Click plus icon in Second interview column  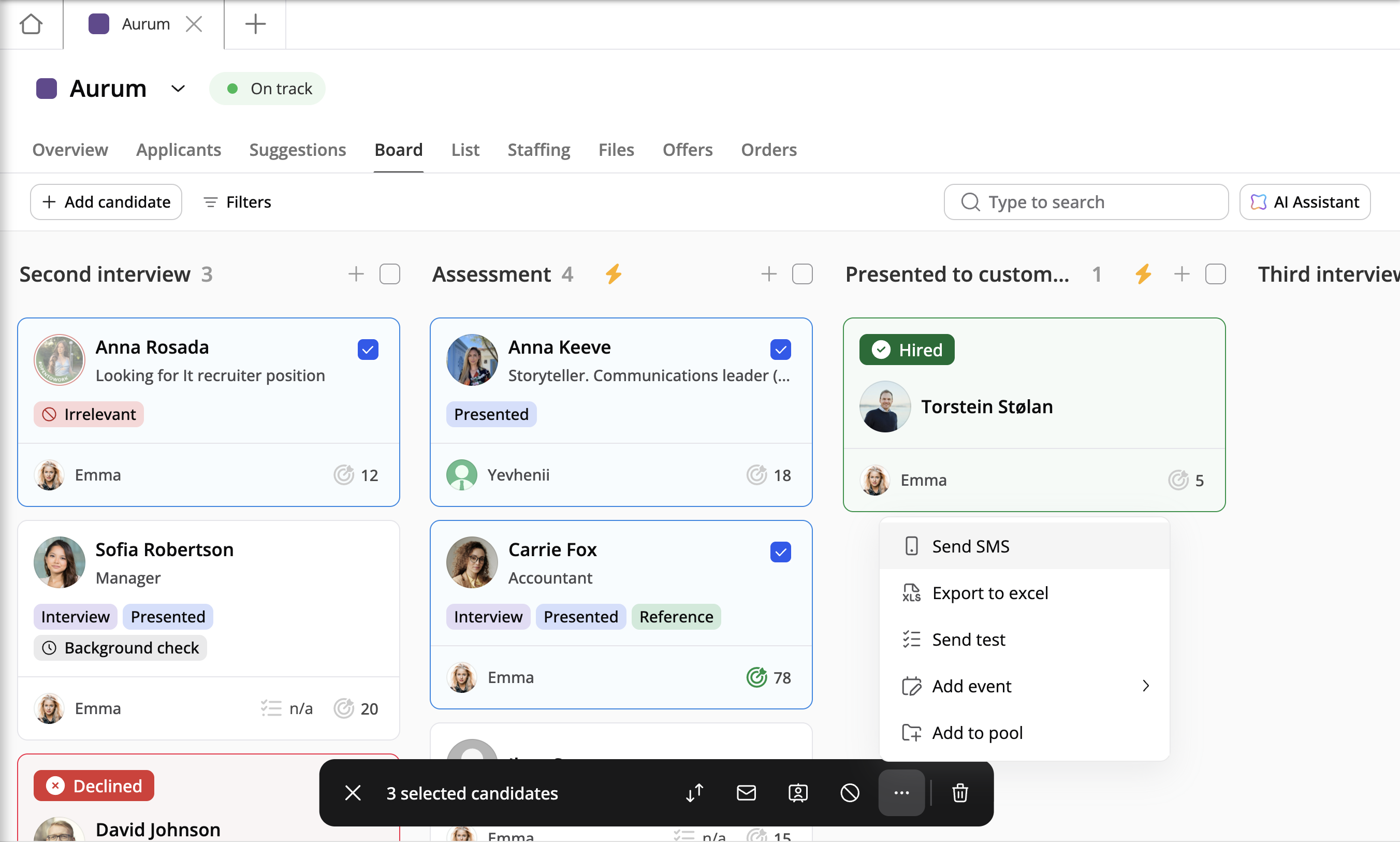(x=356, y=274)
